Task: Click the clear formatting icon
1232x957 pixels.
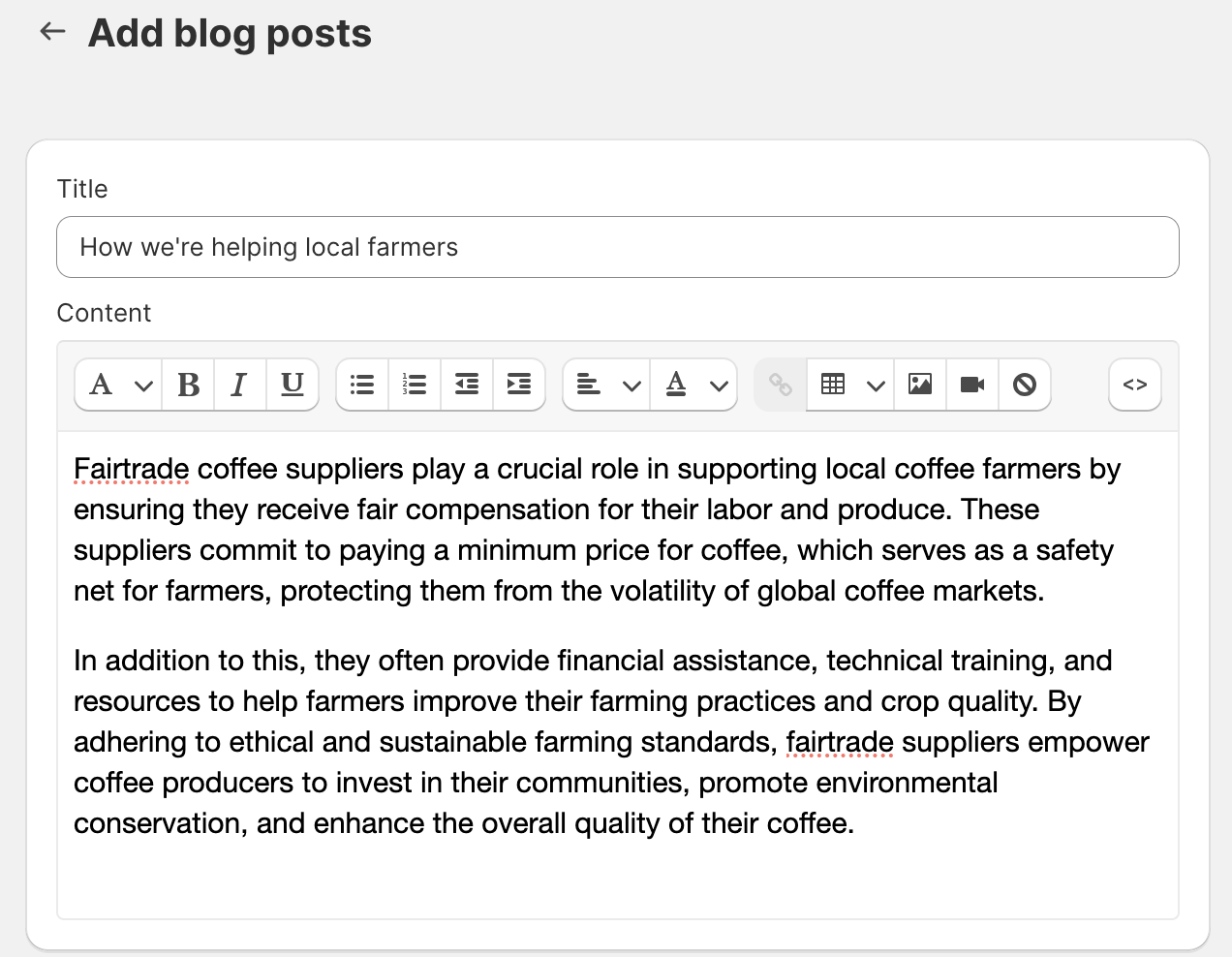Action: [1025, 385]
